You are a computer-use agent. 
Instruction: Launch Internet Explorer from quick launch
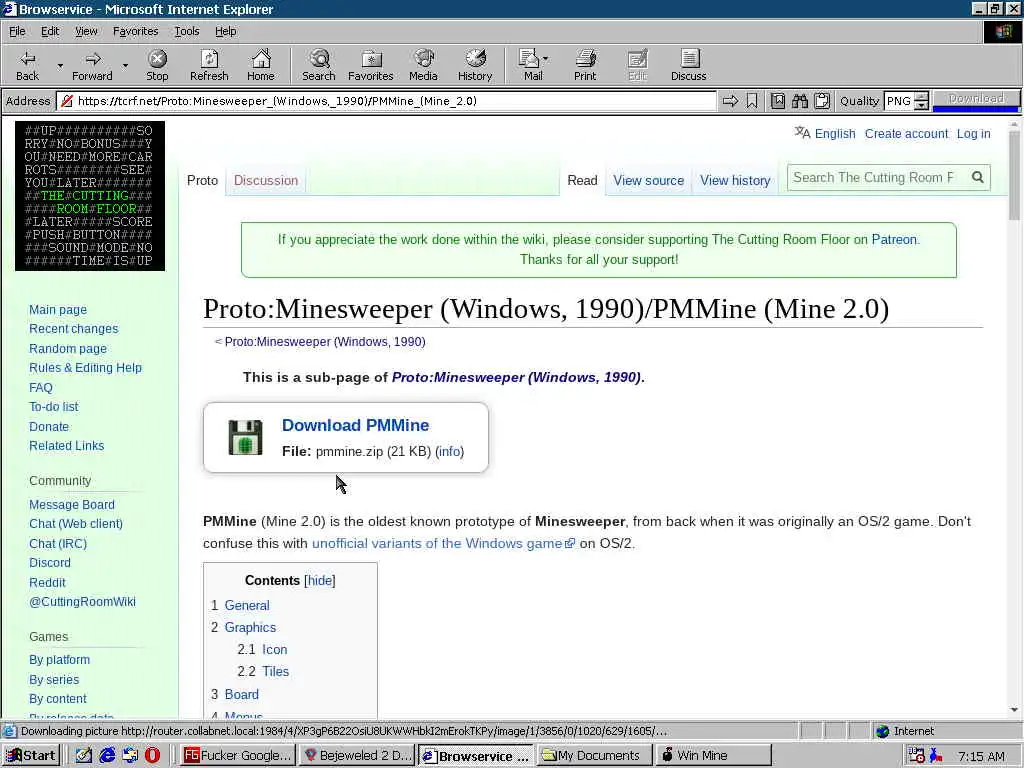(x=107, y=755)
